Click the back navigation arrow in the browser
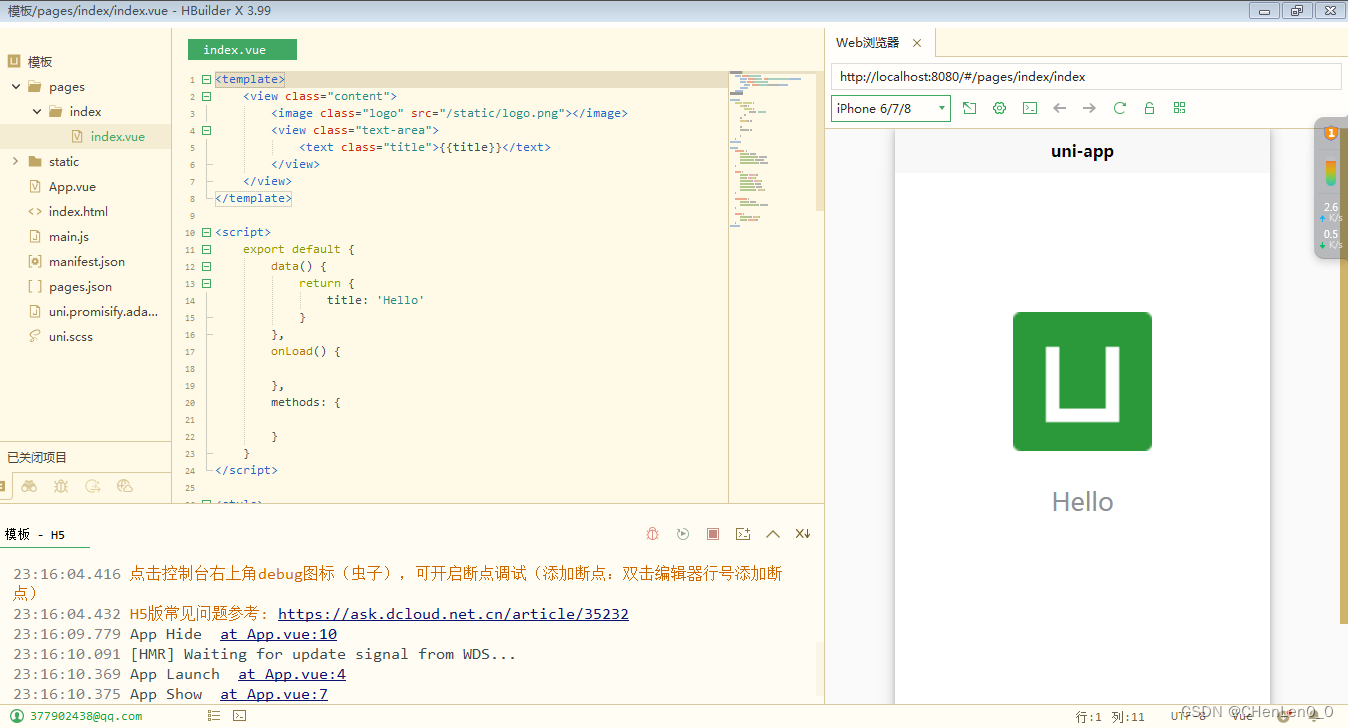The image size is (1348, 728). (x=1059, y=108)
